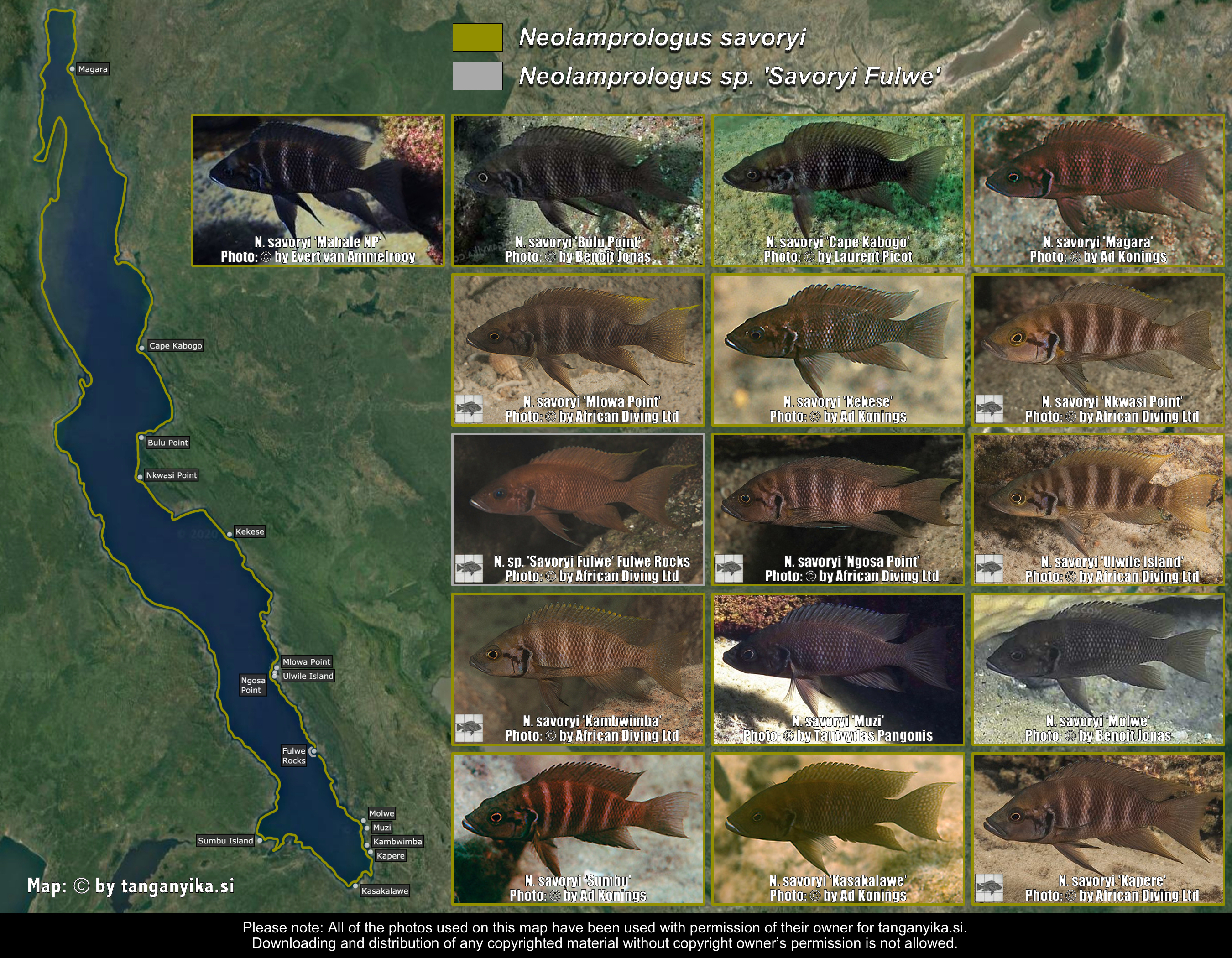This screenshot has width=1232, height=958.
Task: Click 'Photo: © by Evert van Ammelrooy' credit
Action: [x=318, y=256]
